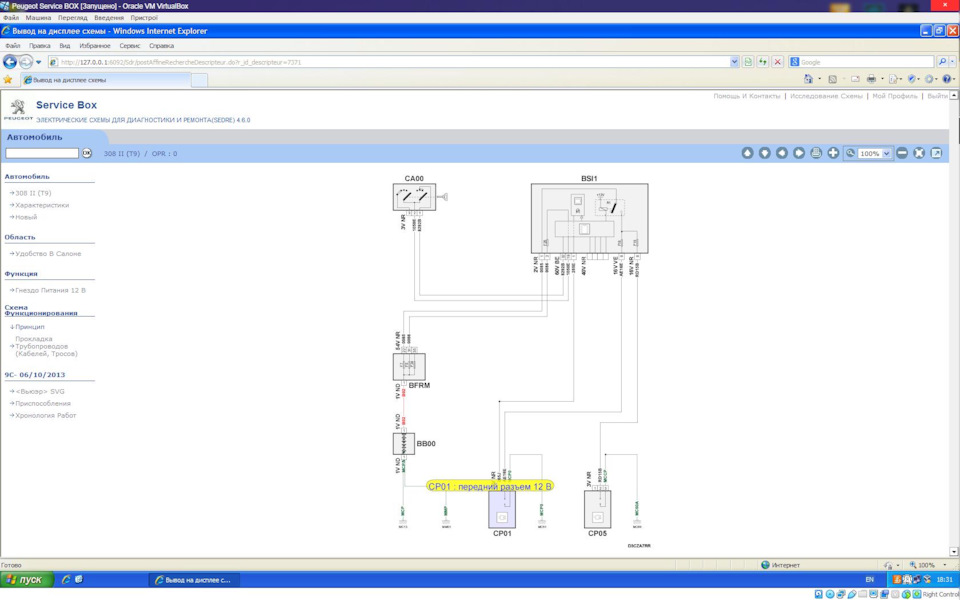The width and height of the screenshot is (960, 600).
Task: Click the 'Гнездо Питания 12 В' link
Action: tap(50, 290)
